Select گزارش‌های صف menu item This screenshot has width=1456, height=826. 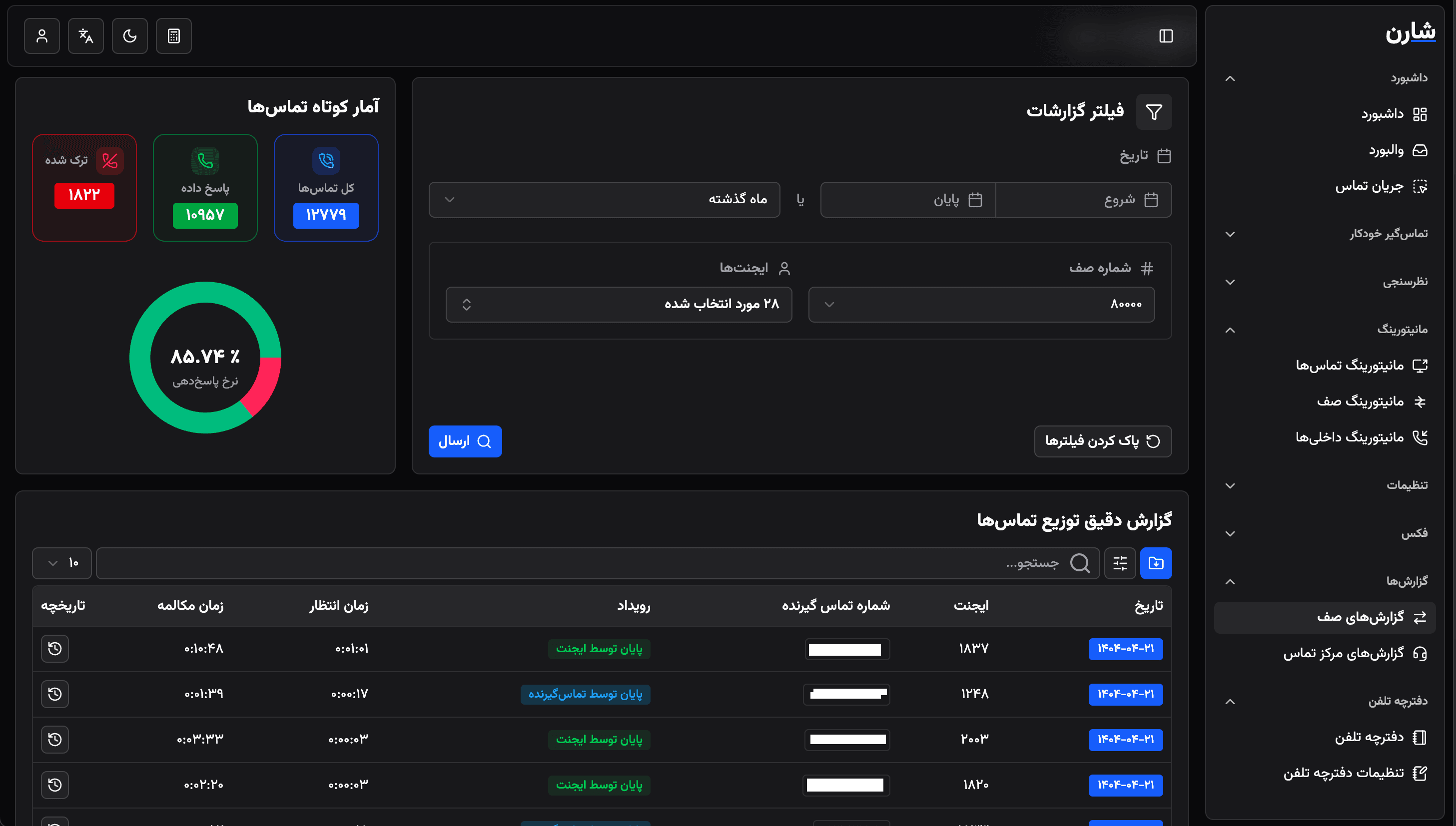click(x=1325, y=617)
